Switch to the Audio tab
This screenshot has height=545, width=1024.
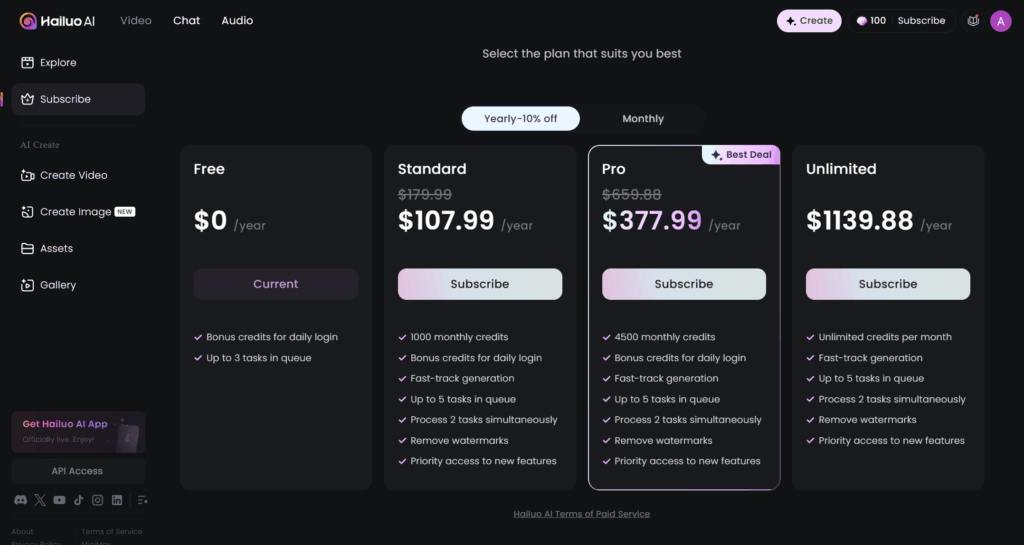point(237,21)
